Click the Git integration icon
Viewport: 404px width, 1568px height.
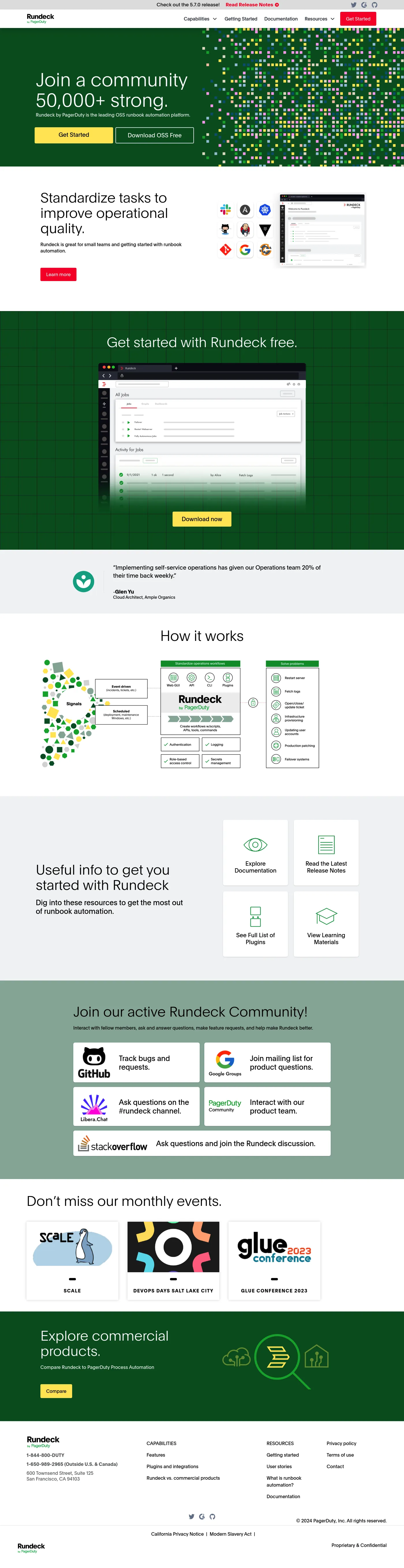(x=225, y=250)
